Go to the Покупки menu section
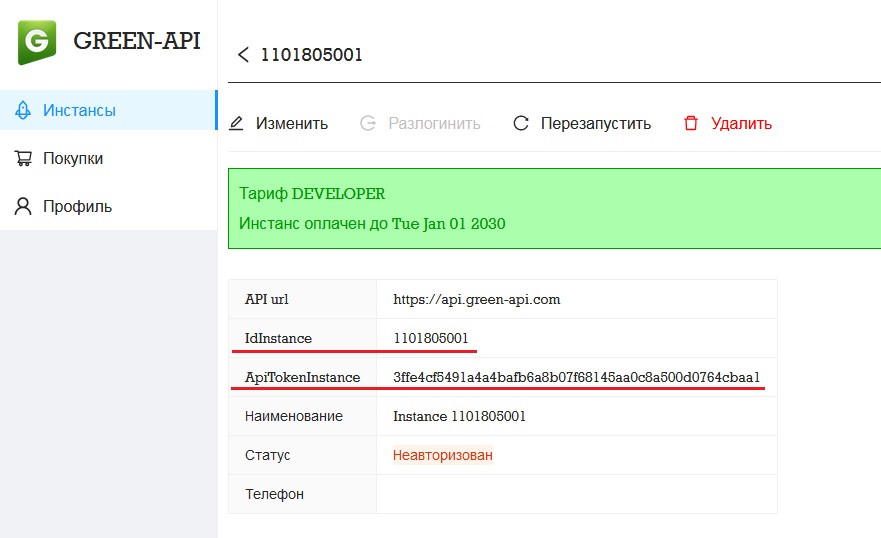 tap(73, 158)
